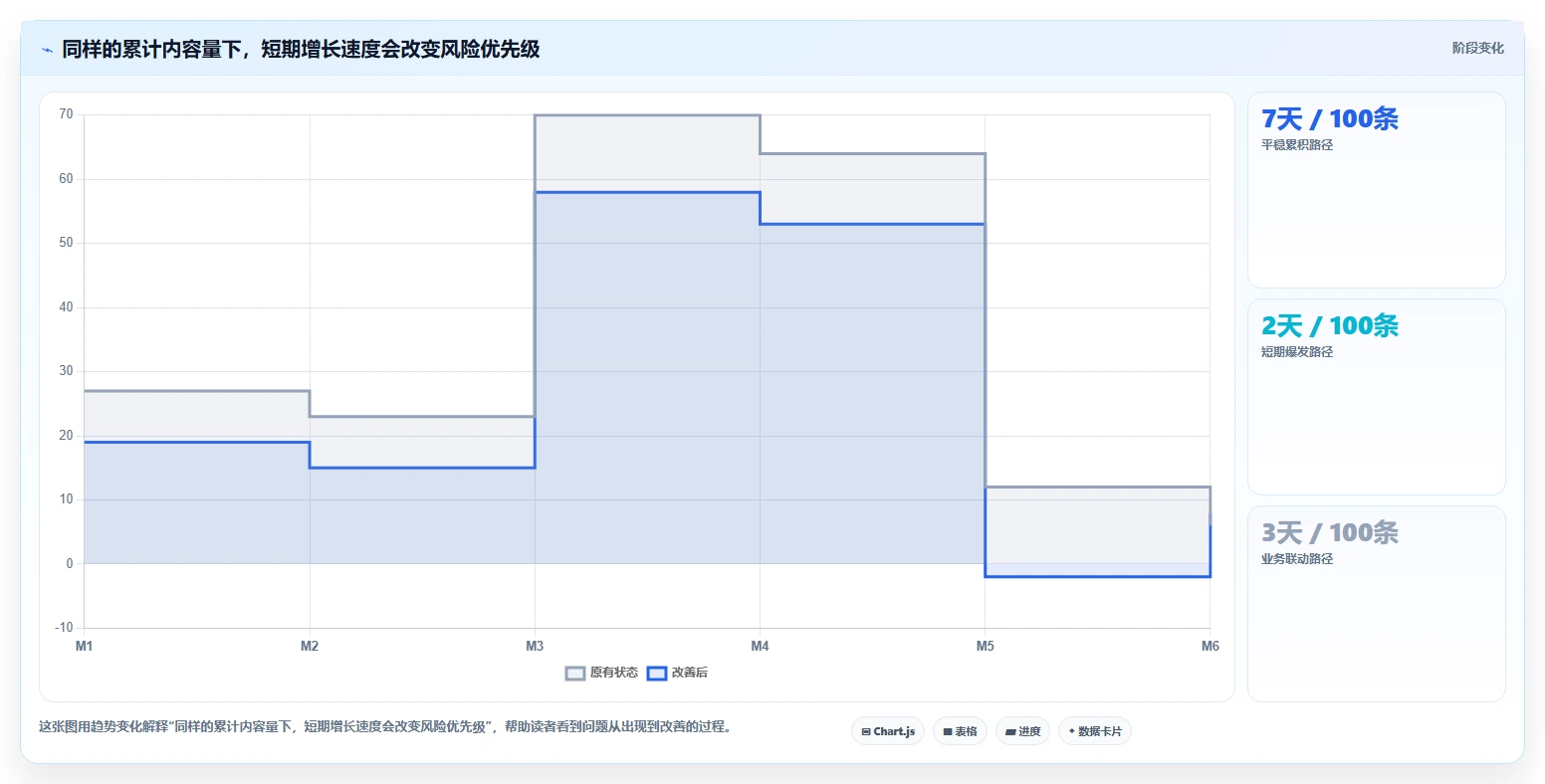The width and height of the screenshot is (1545, 784).
Task: Click the M4 axis label
Action: click(760, 647)
